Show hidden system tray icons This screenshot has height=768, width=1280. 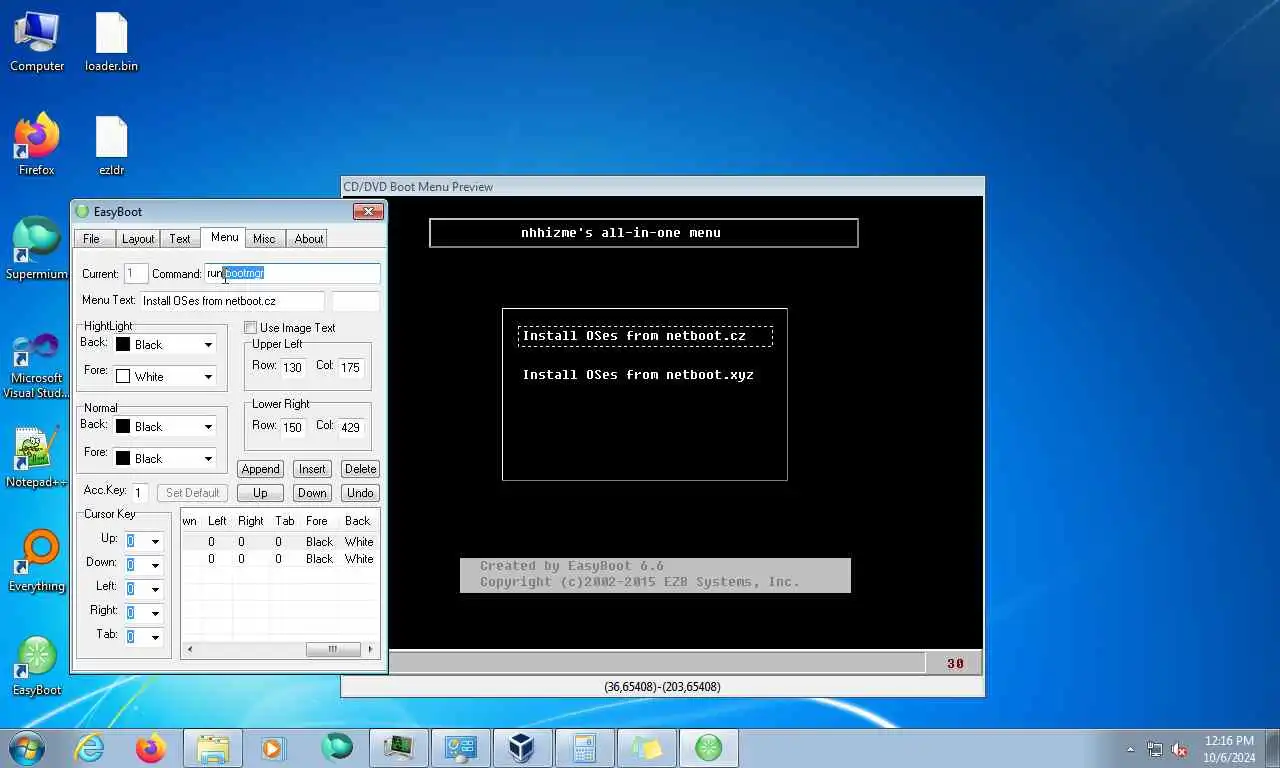[x=1131, y=749]
